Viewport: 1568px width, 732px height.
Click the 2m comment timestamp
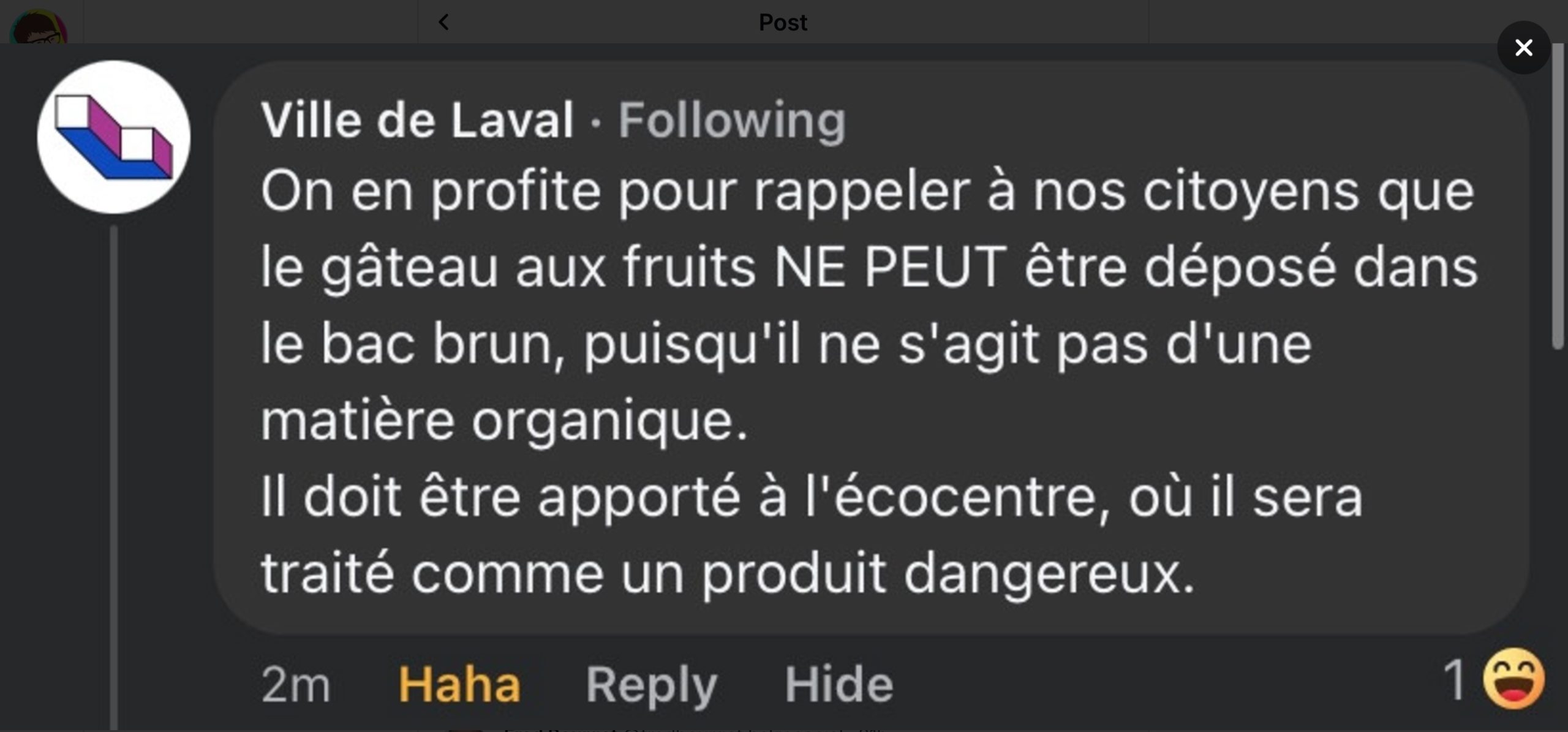pyautogui.click(x=296, y=685)
